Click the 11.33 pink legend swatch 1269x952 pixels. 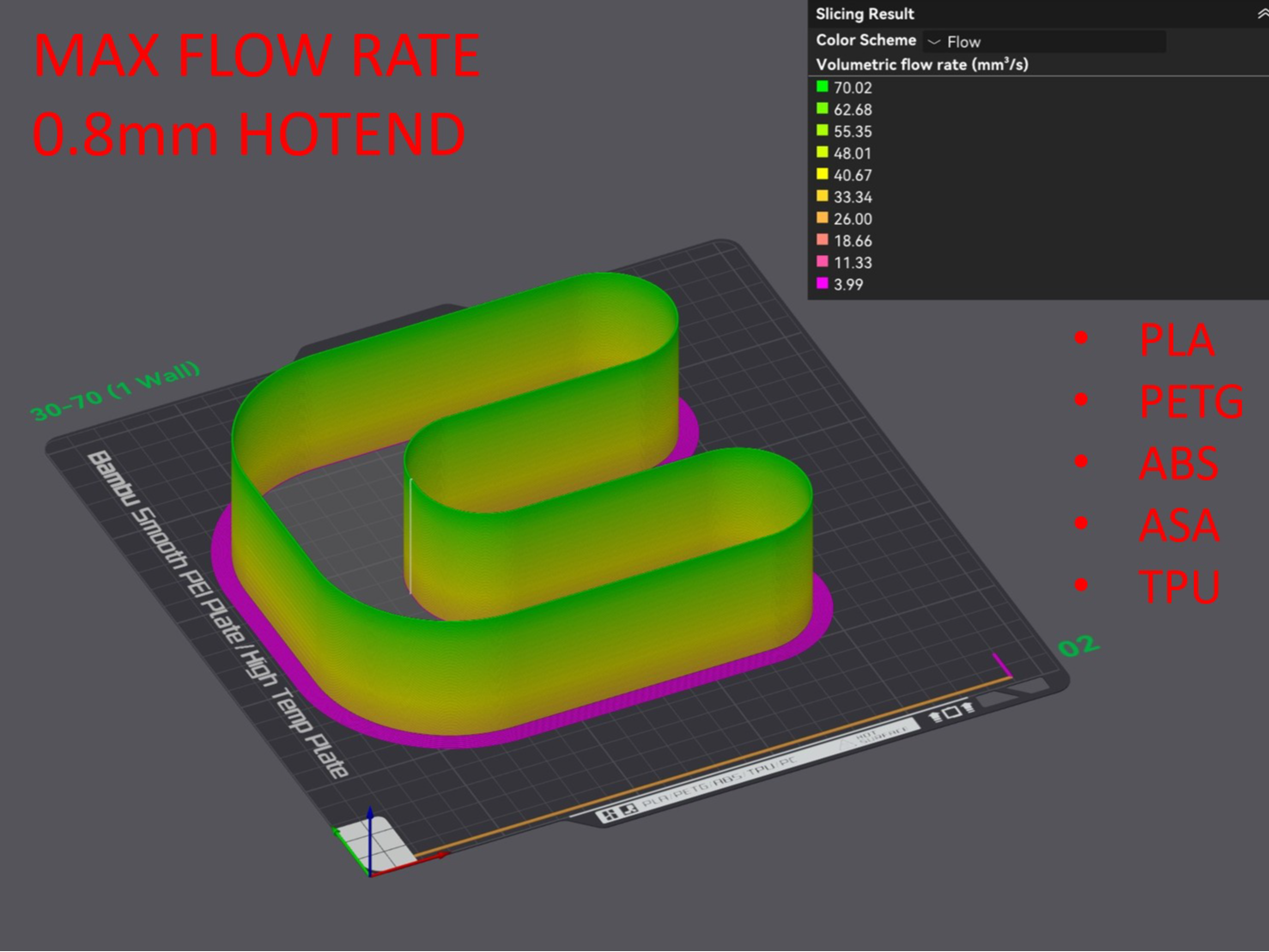822,262
